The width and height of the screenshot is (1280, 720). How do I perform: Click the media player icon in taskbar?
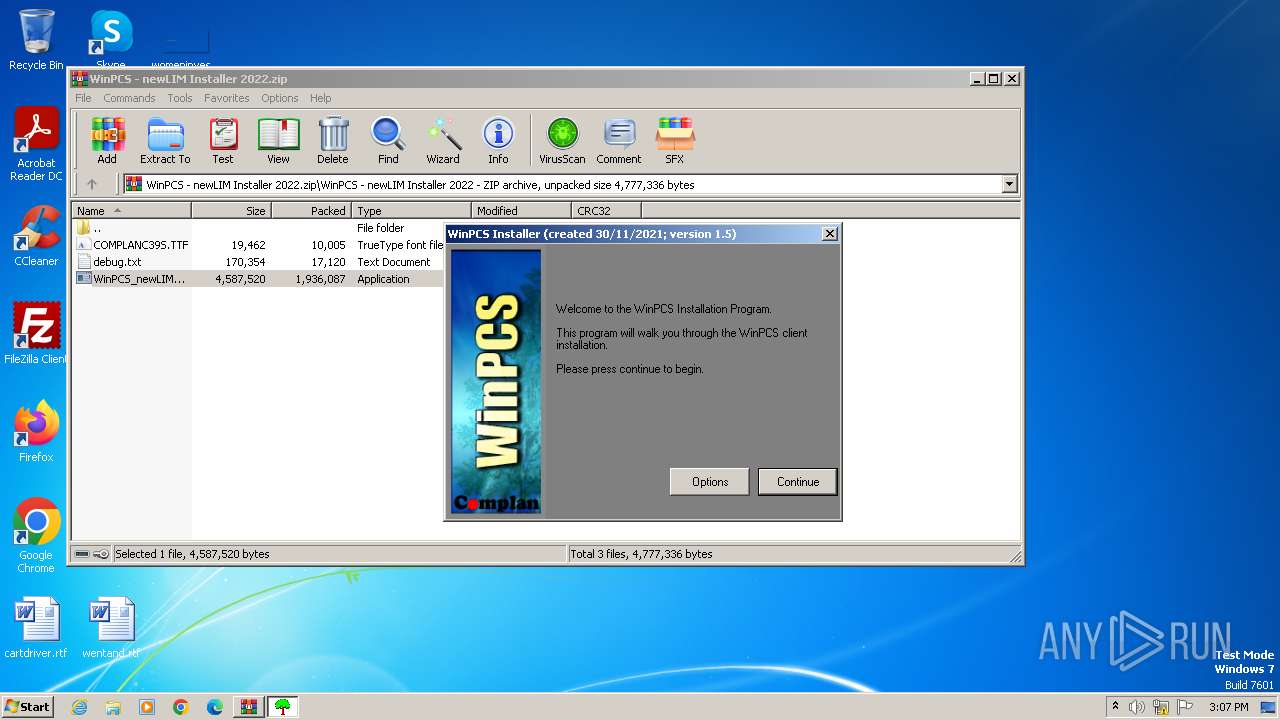[147, 707]
